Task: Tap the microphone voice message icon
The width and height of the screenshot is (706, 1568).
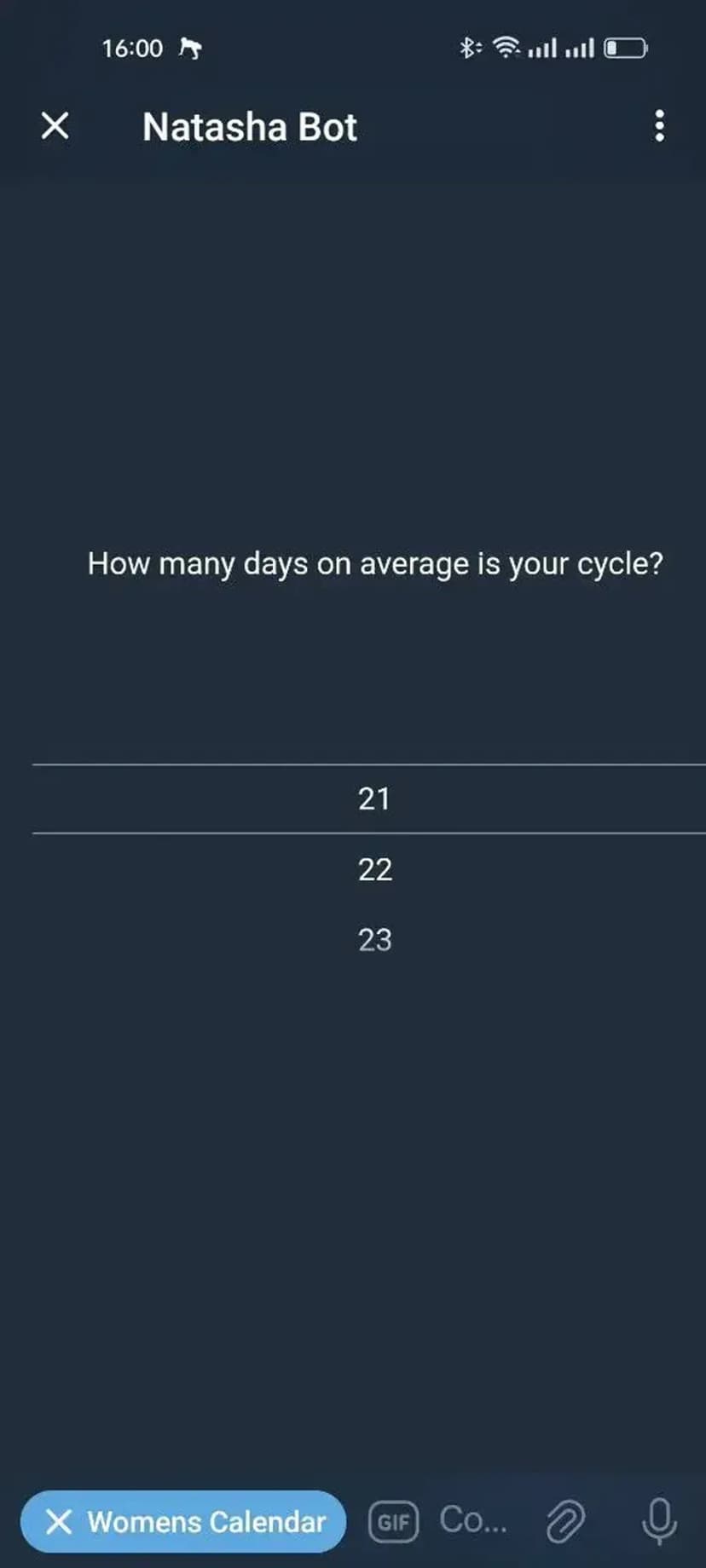Action: tap(659, 1521)
